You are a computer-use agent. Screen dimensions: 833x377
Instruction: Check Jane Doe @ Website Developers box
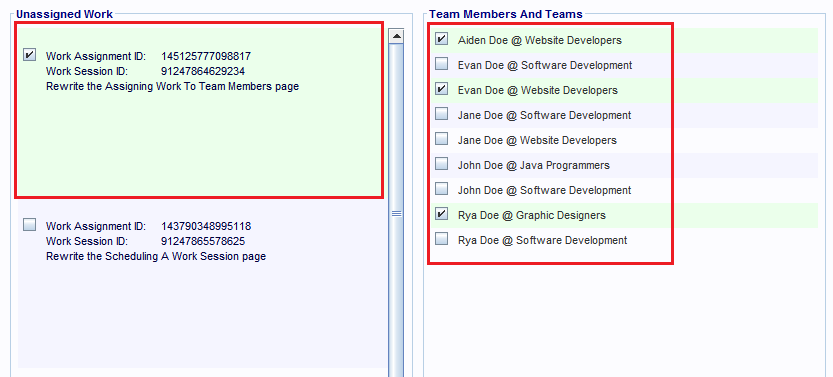point(441,139)
